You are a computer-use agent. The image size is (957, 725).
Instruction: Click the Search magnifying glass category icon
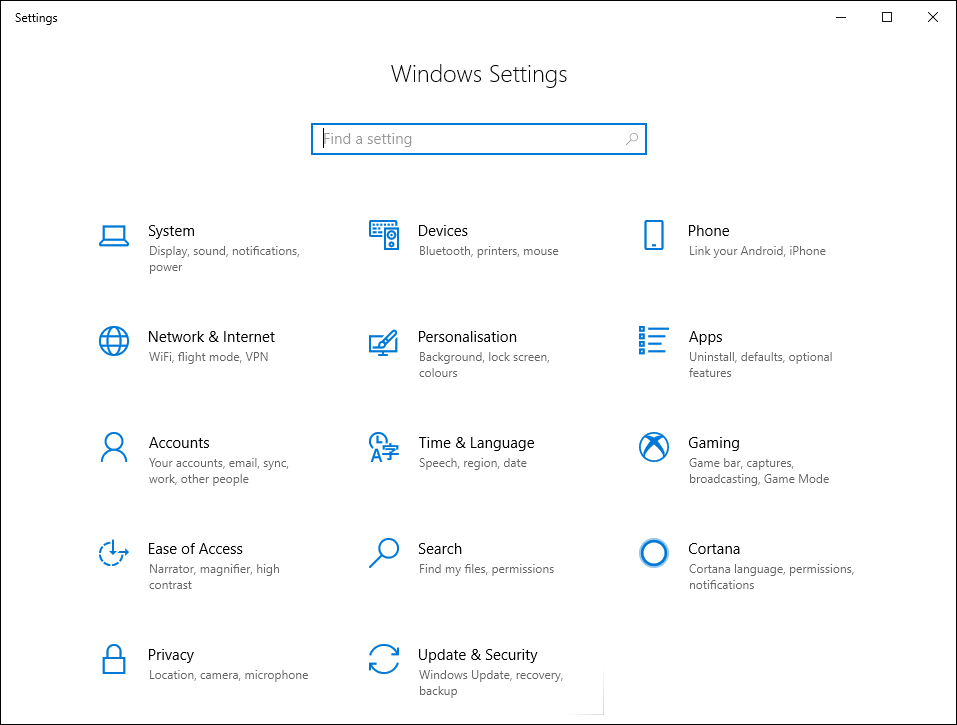384,553
